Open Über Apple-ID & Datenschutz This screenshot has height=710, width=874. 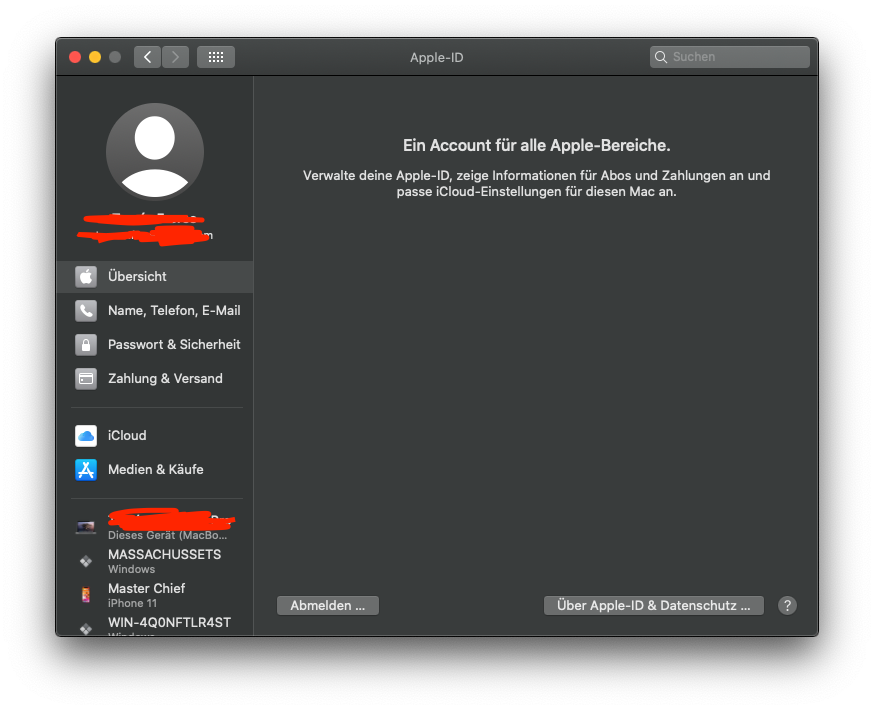point(653,605)
